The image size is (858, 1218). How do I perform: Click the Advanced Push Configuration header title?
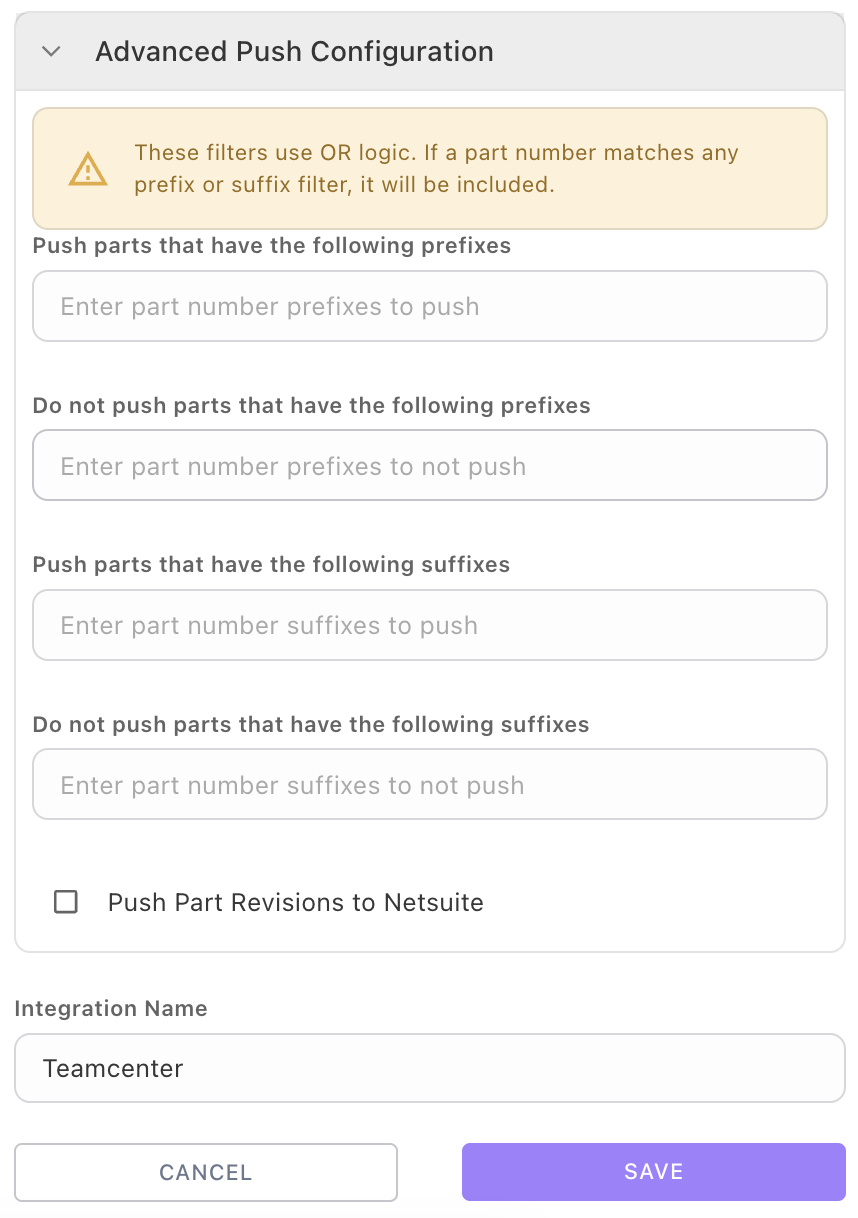pos(294,52)
